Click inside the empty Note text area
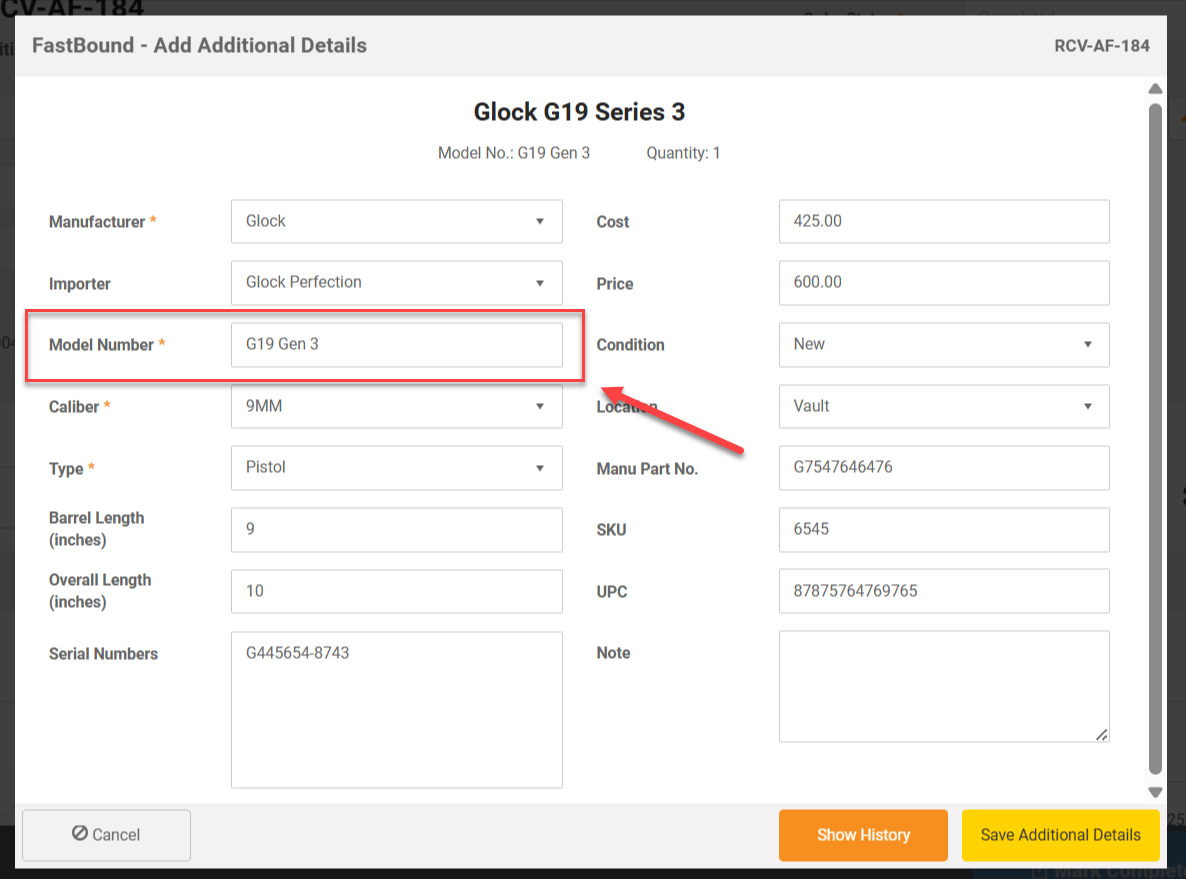Image resolution: width=1186 pixels, height=879 pixels. point(944,687)
